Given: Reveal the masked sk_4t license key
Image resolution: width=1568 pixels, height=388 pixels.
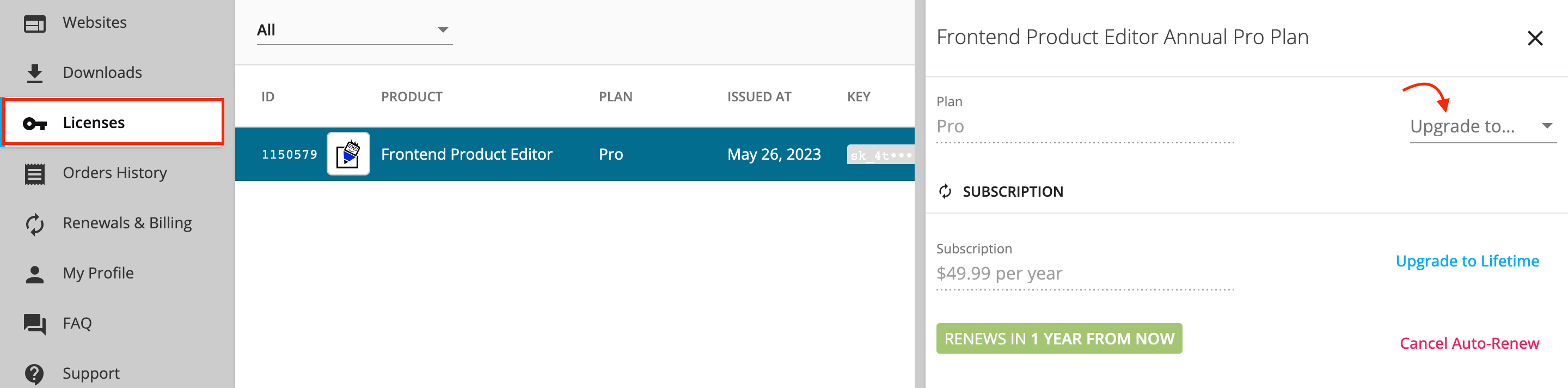Looking at the screenshot, I should coord(881,155).
